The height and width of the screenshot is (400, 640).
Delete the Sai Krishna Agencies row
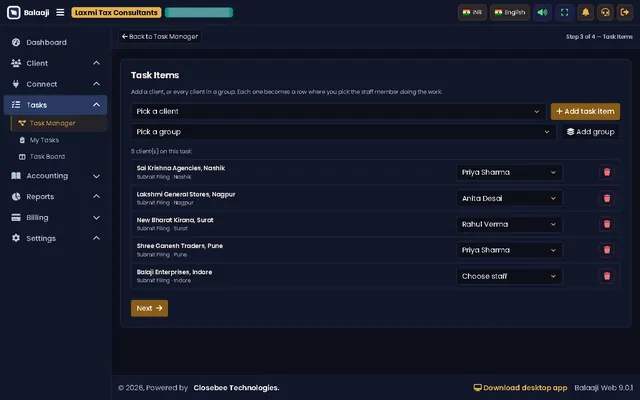click(607, 172)
